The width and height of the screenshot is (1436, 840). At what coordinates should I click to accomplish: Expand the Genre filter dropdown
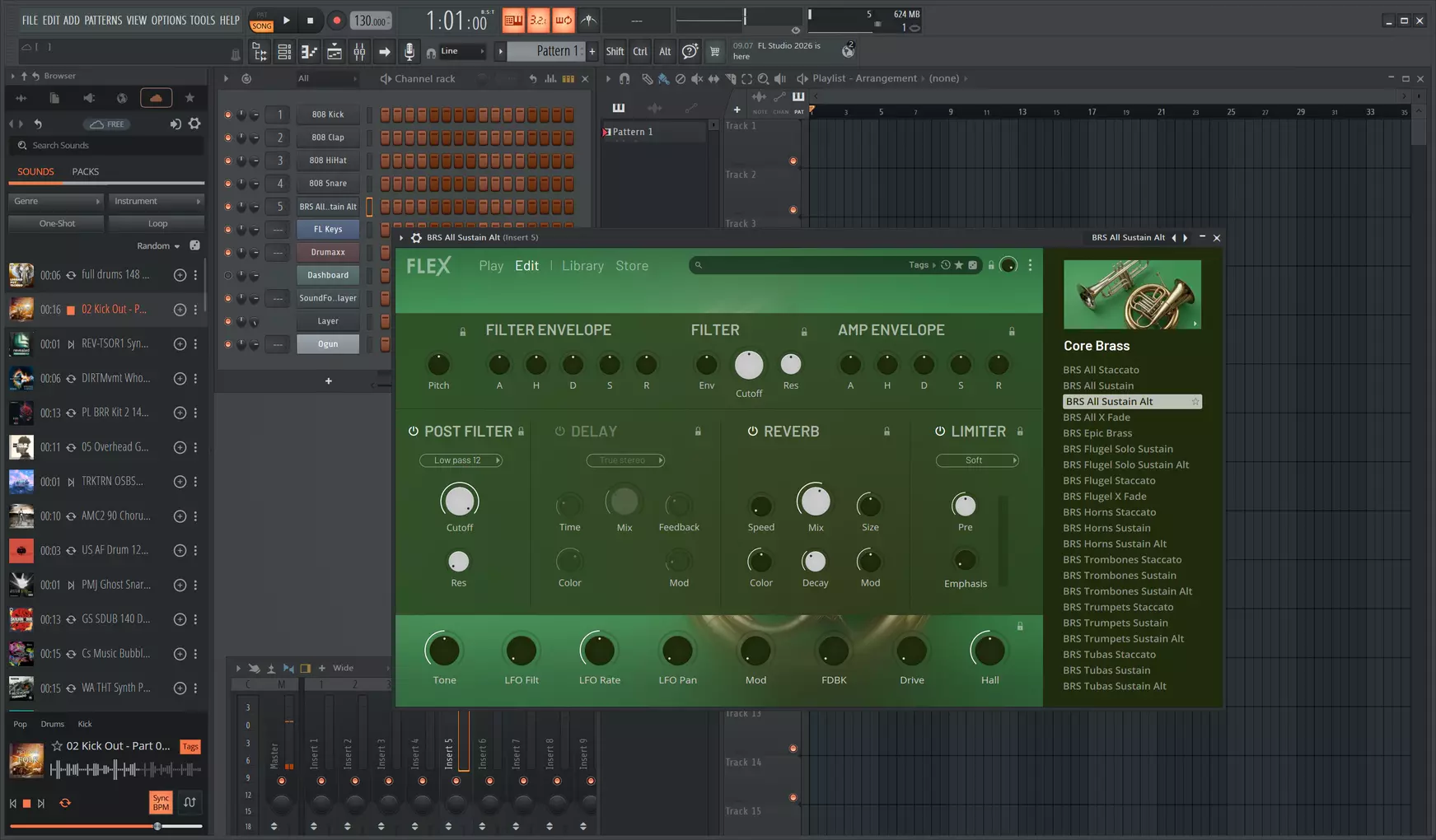coord(56,201)
